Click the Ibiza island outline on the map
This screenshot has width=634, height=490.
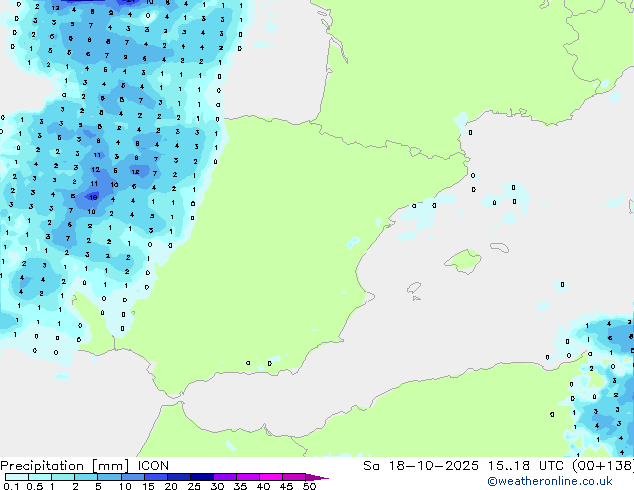tap(414, 288)
